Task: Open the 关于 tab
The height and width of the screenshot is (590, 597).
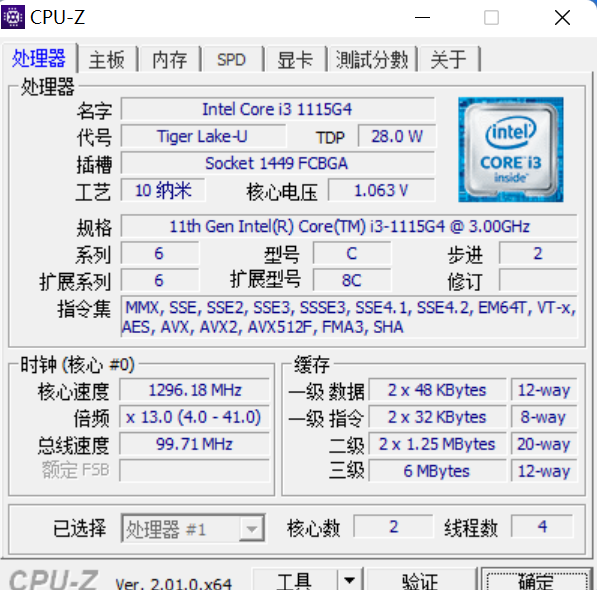Action: point(449,59)
